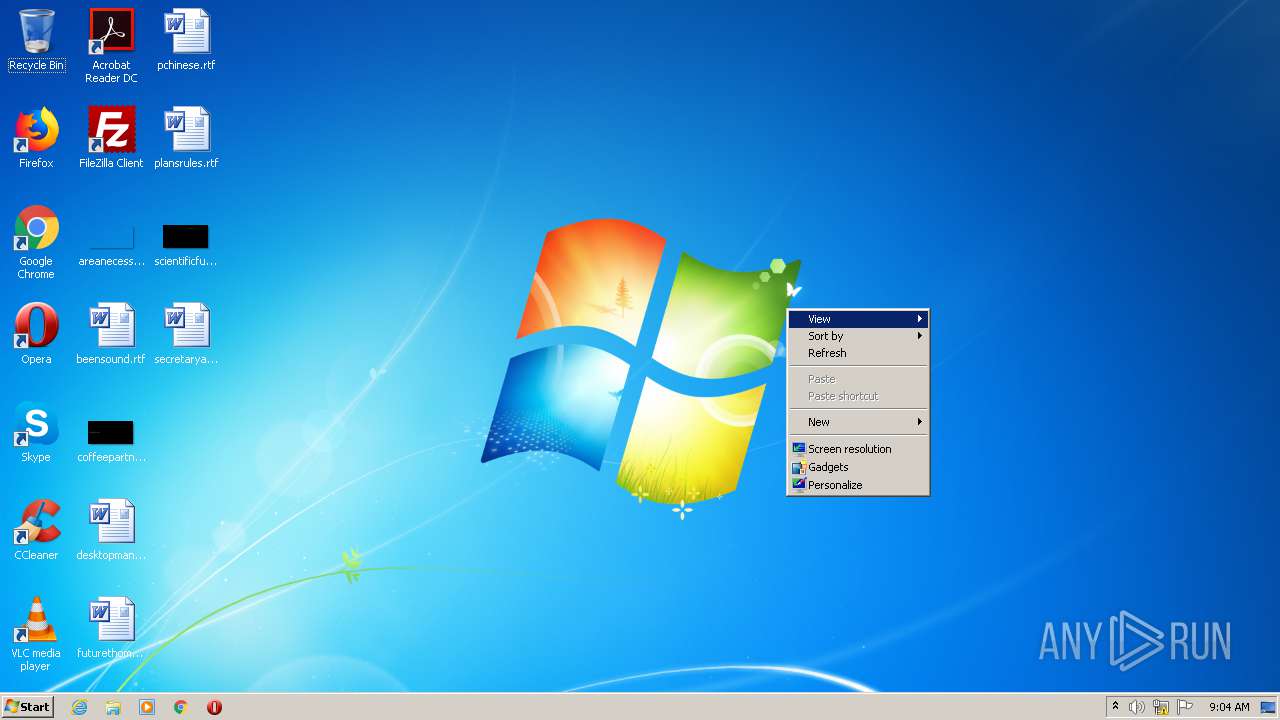Open Windows Explorer from the taskbar
The width and height of the screenshot is (1280, 720).
tap(113, 707)
